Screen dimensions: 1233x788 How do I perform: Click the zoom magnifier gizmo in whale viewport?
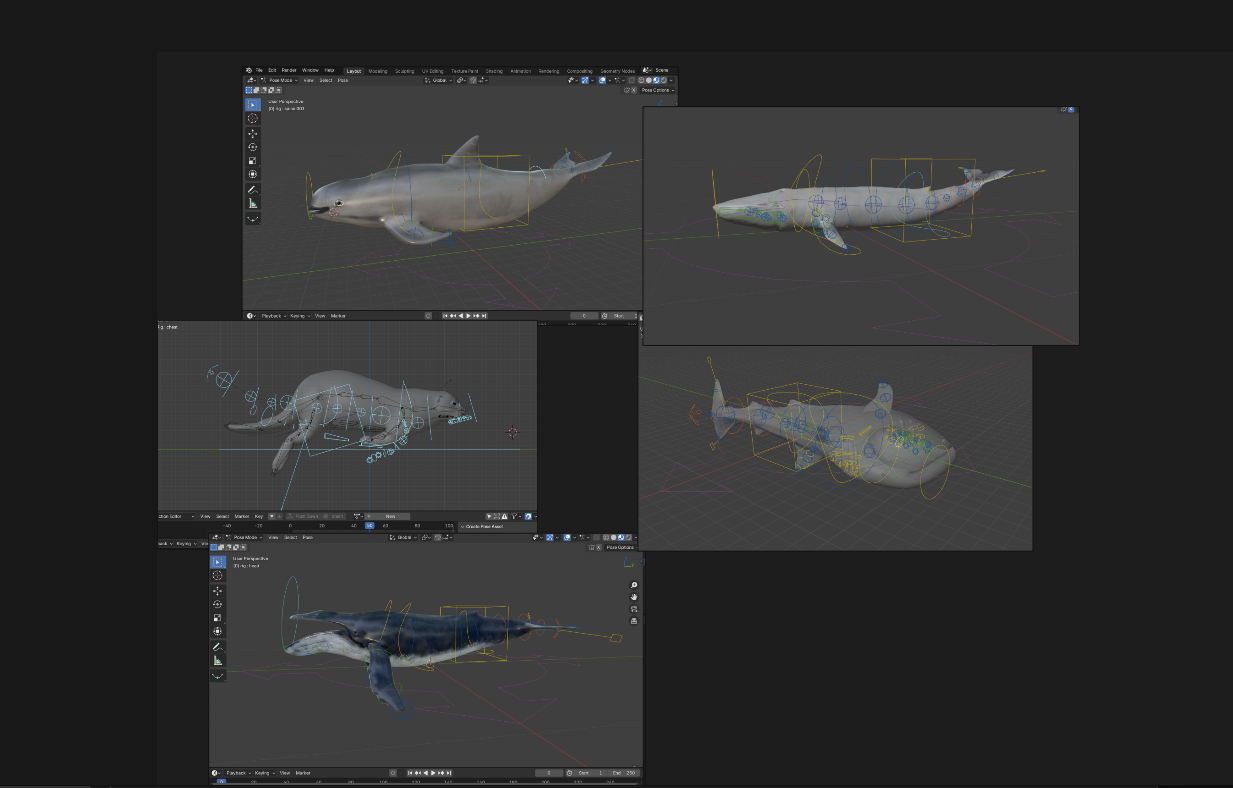tap(634, 585)
